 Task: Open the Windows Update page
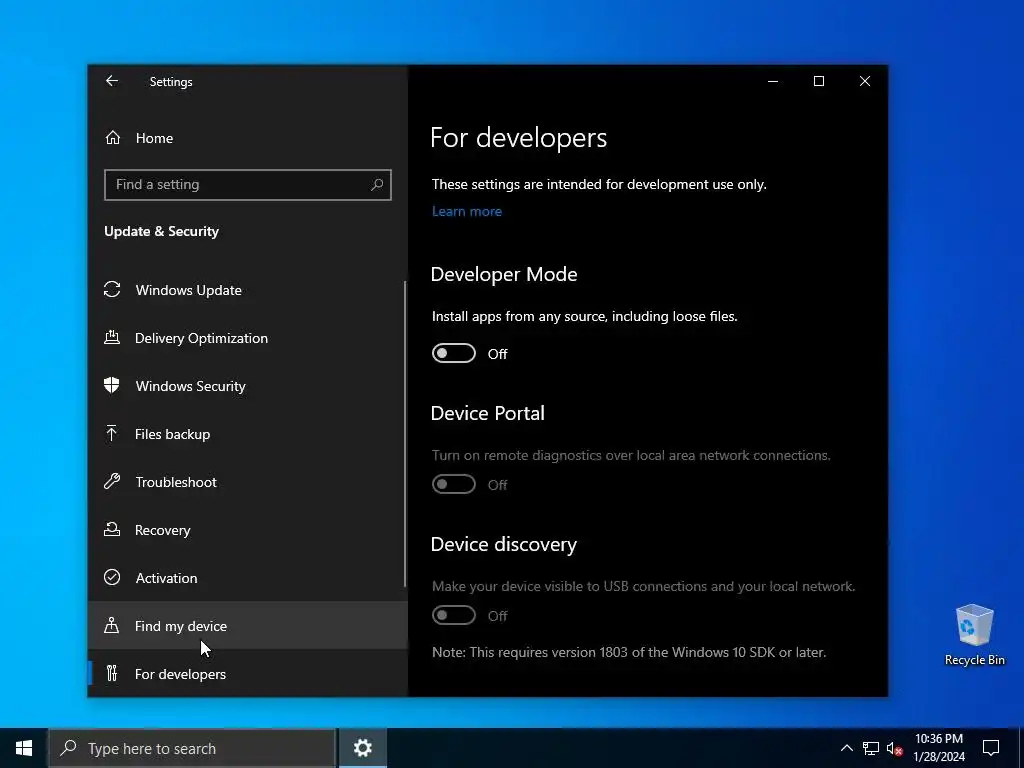tap(247, 290)
